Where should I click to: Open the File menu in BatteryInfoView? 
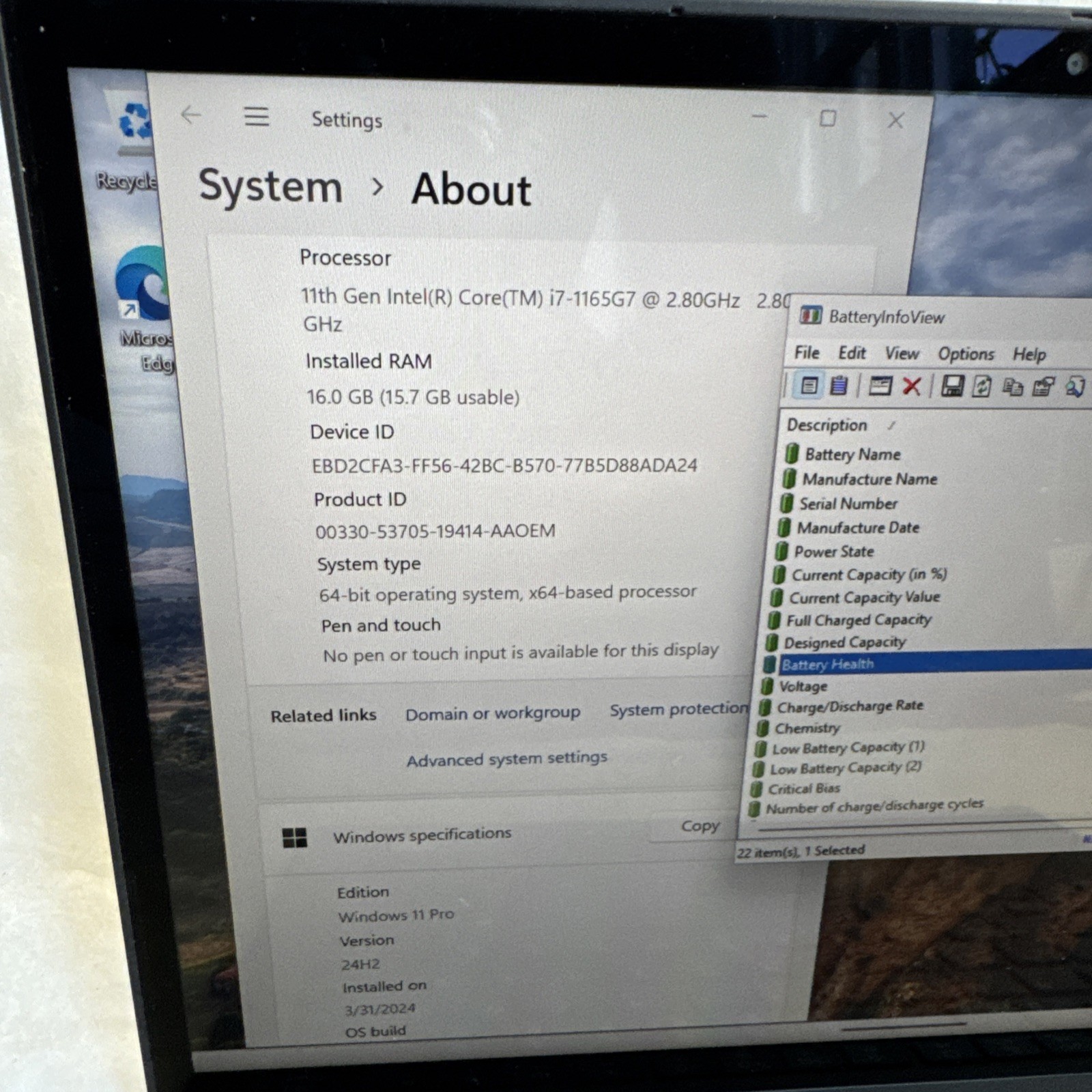pos(807,353)
